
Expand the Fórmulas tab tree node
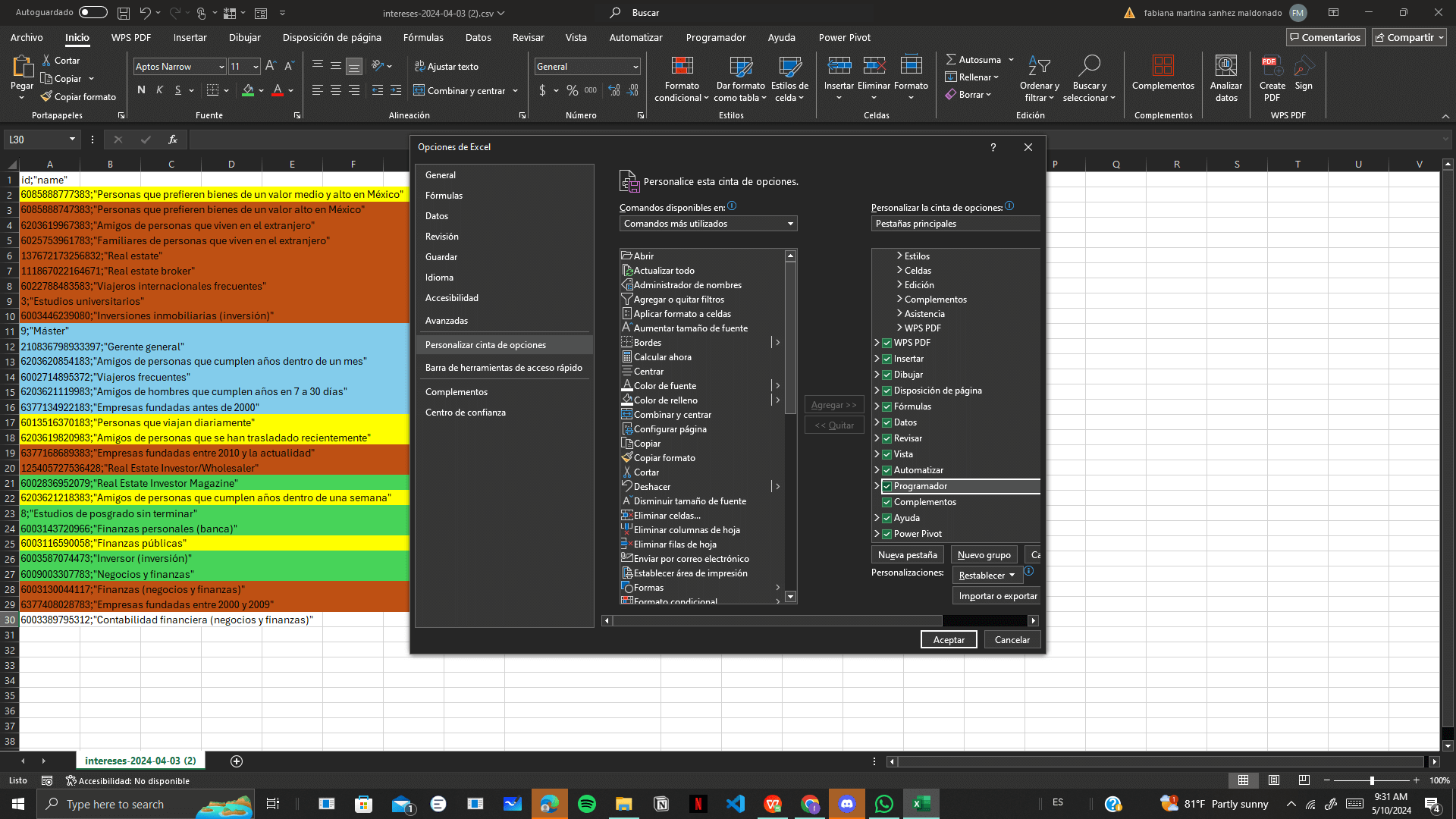pyautogui.click(x=877, y=406)
